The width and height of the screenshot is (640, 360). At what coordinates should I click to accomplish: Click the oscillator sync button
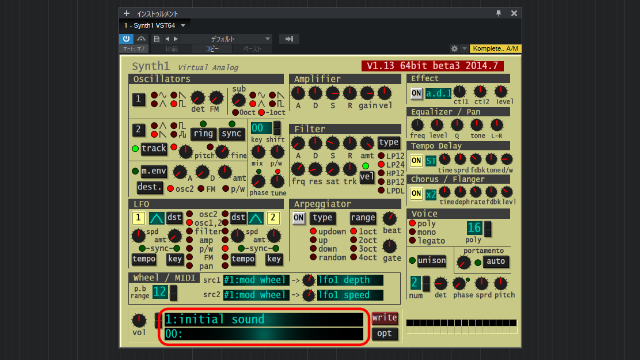(231, 133)
